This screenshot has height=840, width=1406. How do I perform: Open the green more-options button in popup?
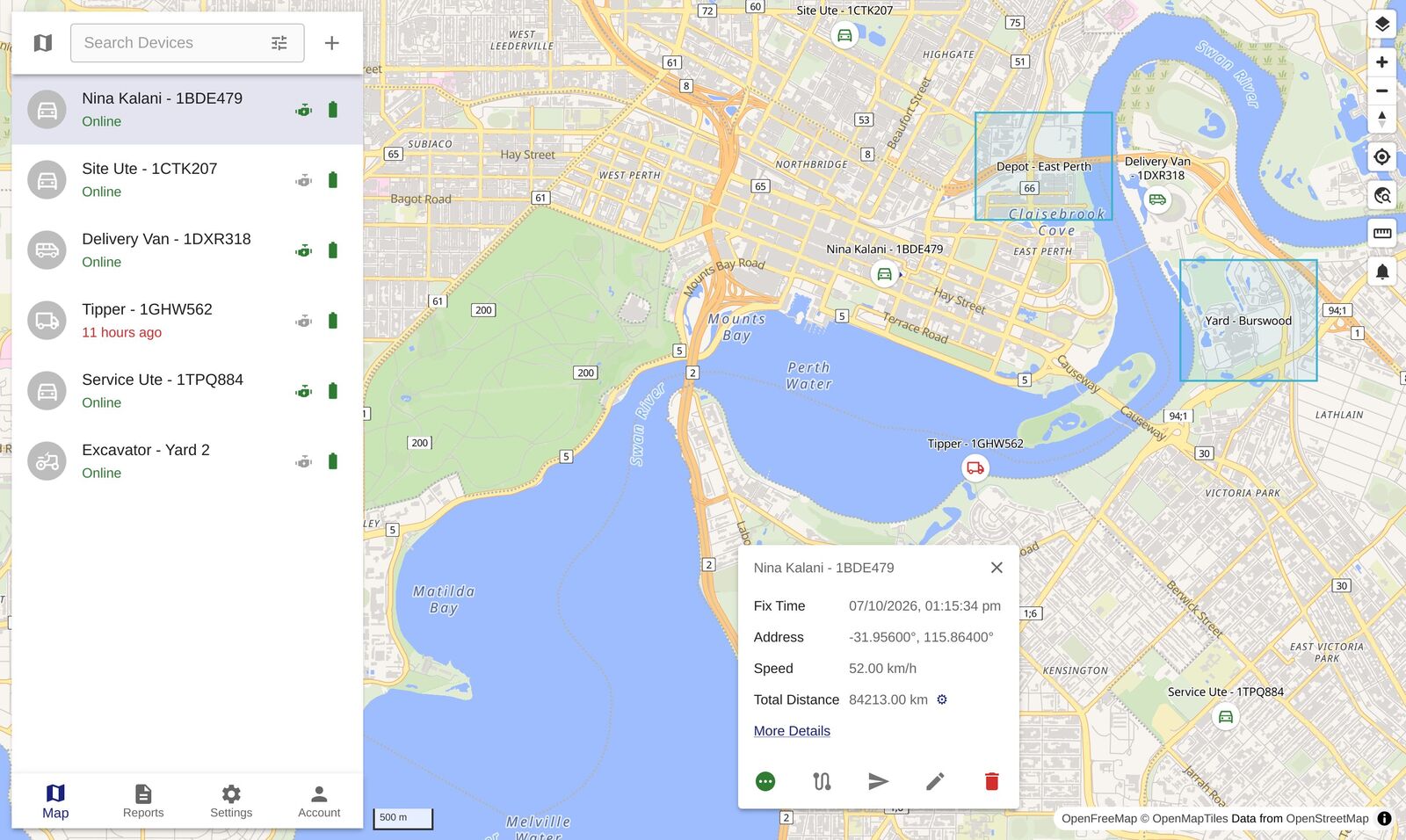765,781
